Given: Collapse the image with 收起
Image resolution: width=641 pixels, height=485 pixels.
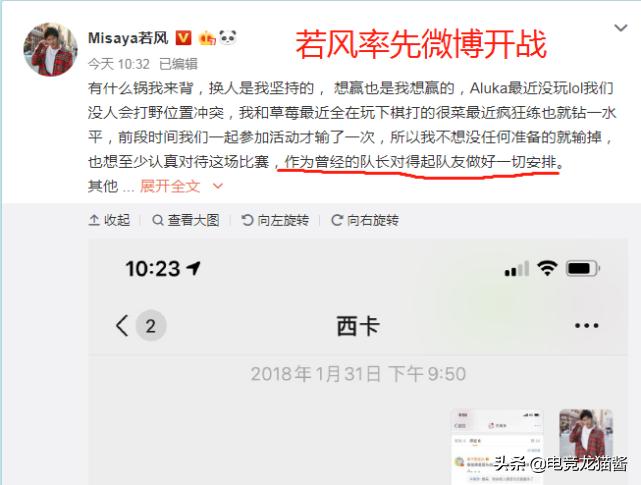Looking at the screenshot, I should (x=109, y=220).
